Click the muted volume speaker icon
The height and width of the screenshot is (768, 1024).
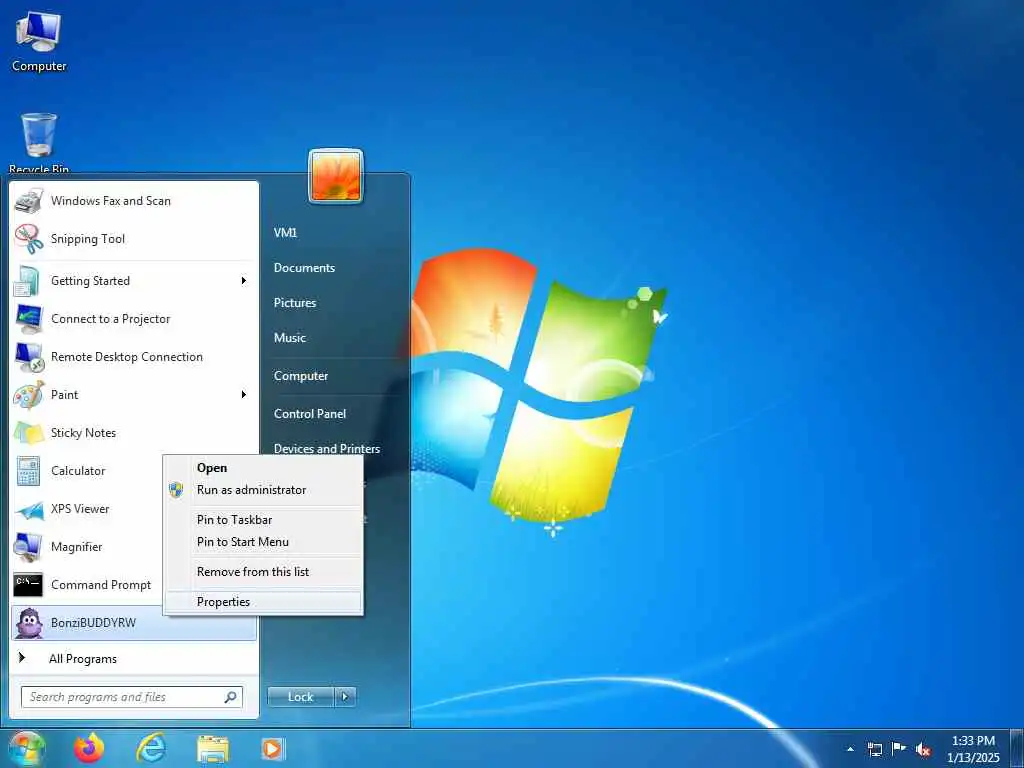tap(923, 750)
